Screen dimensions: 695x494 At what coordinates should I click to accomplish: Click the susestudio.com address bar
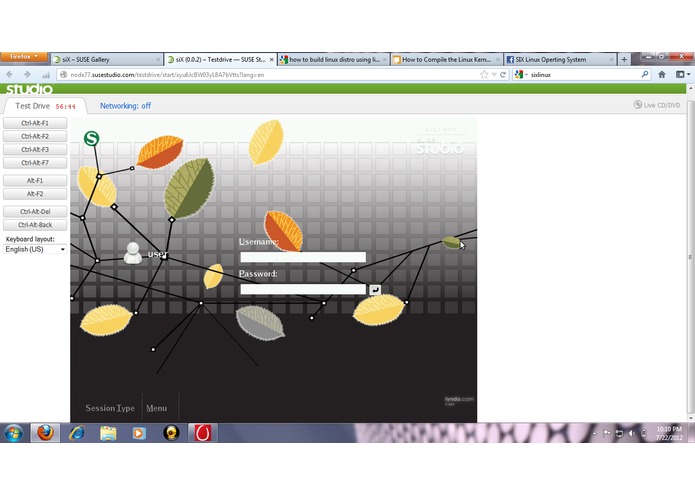[x=270, y=75]
